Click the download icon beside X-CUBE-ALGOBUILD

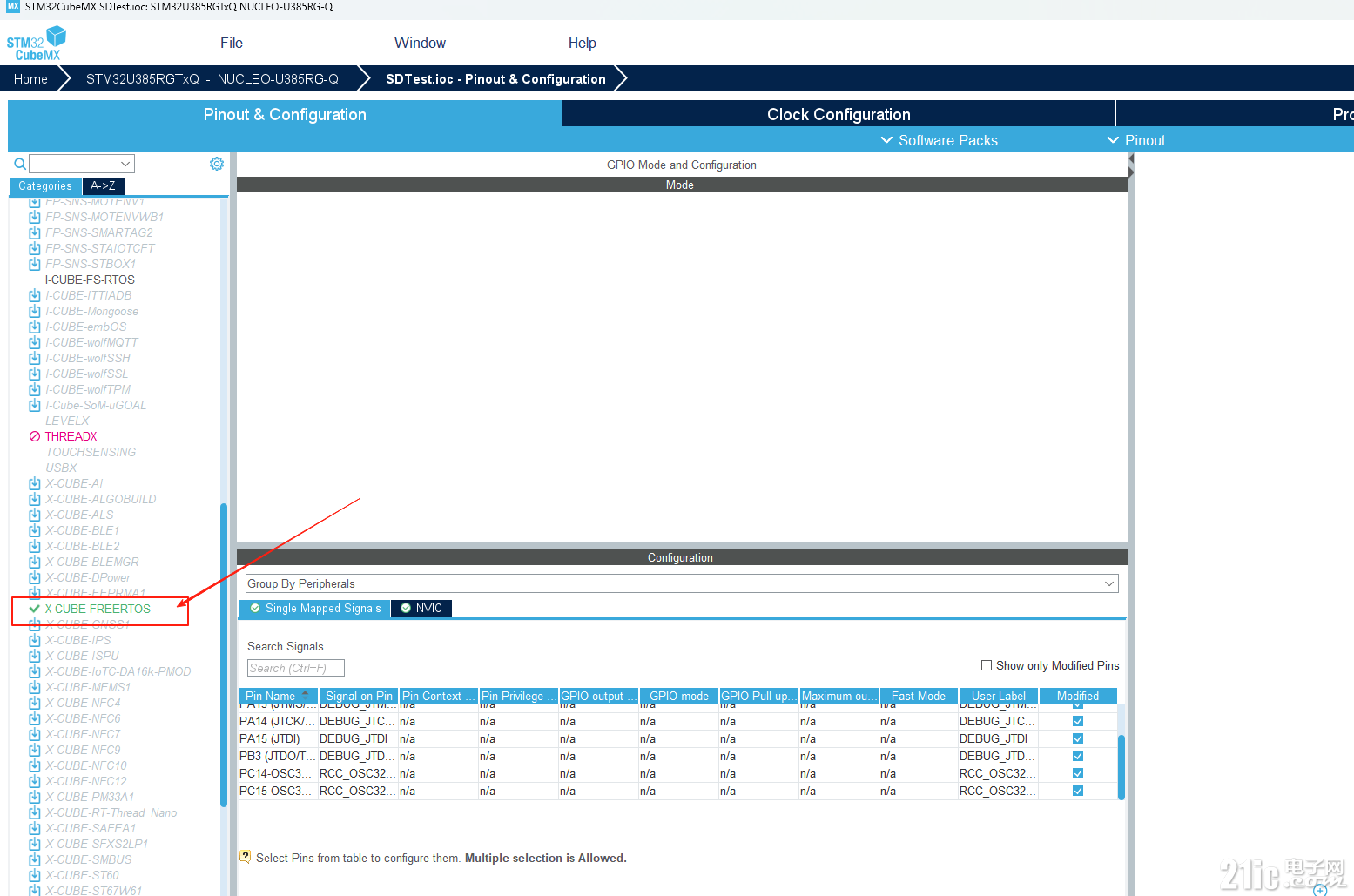coord(35,499)
